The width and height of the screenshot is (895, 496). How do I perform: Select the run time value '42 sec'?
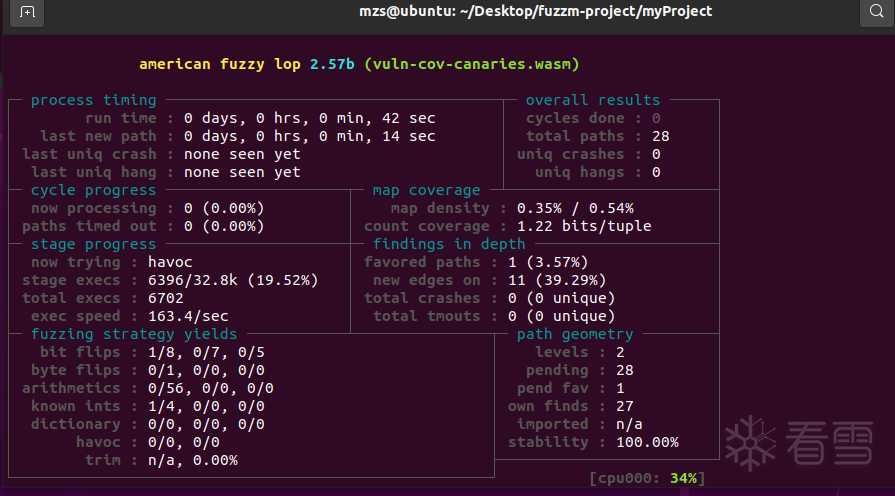point(409,118)
